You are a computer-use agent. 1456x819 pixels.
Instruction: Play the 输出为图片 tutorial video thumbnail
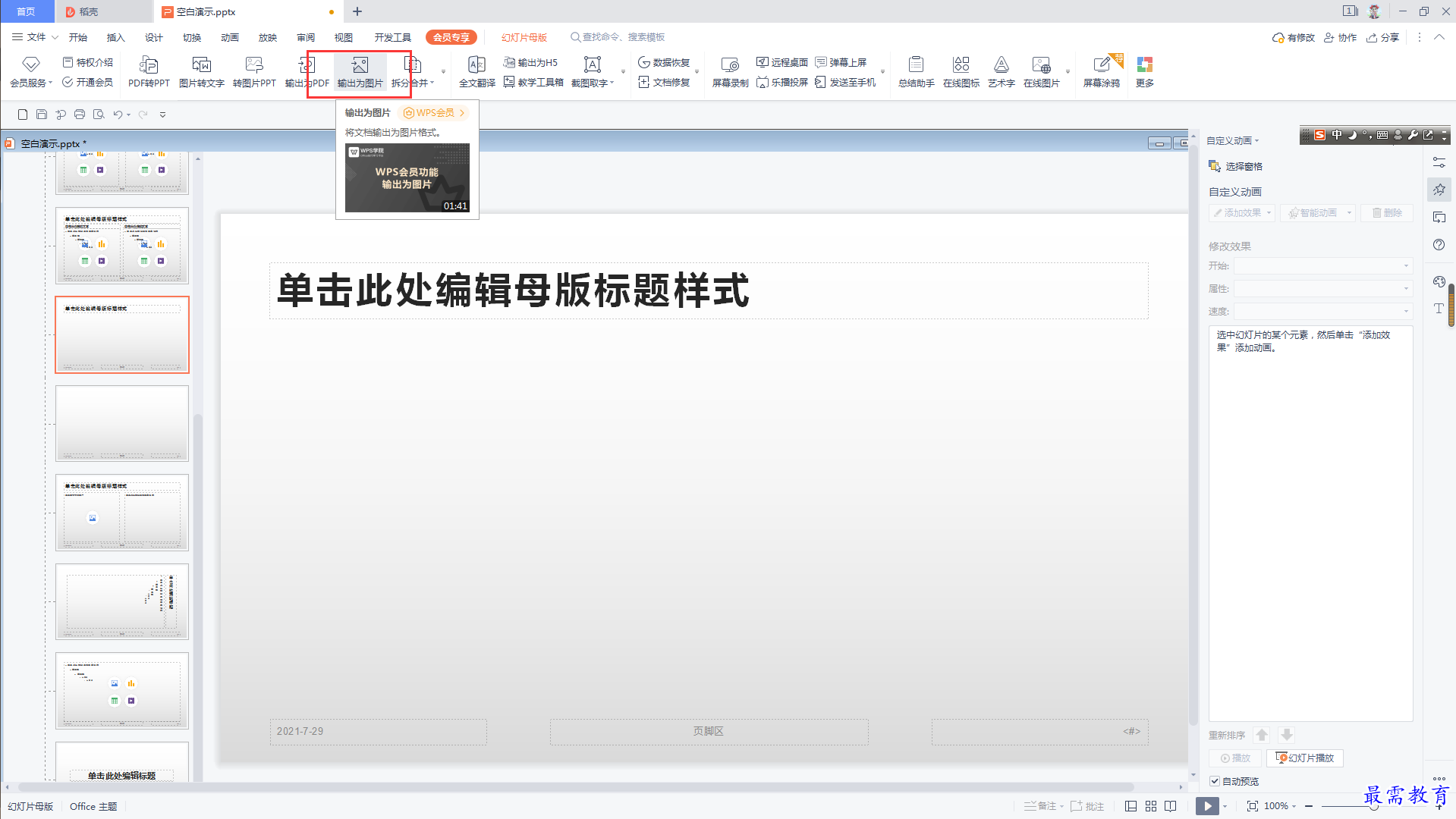[x=407, y=177]
